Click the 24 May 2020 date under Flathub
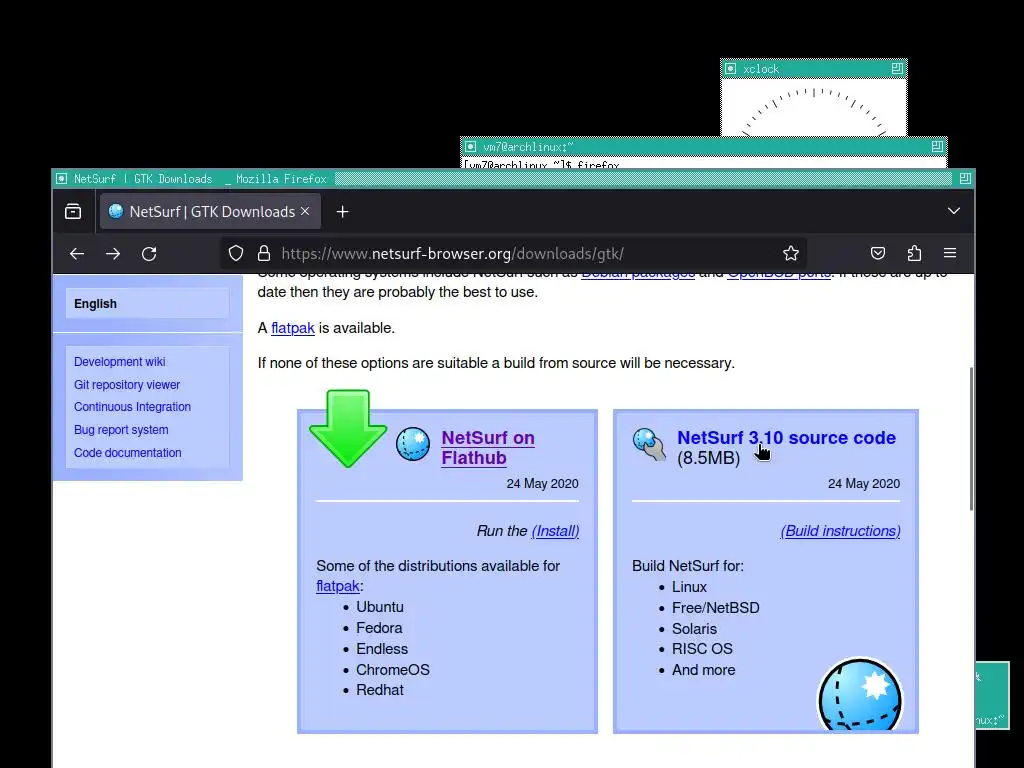The image size is (1024, 768). coord(543,483)
